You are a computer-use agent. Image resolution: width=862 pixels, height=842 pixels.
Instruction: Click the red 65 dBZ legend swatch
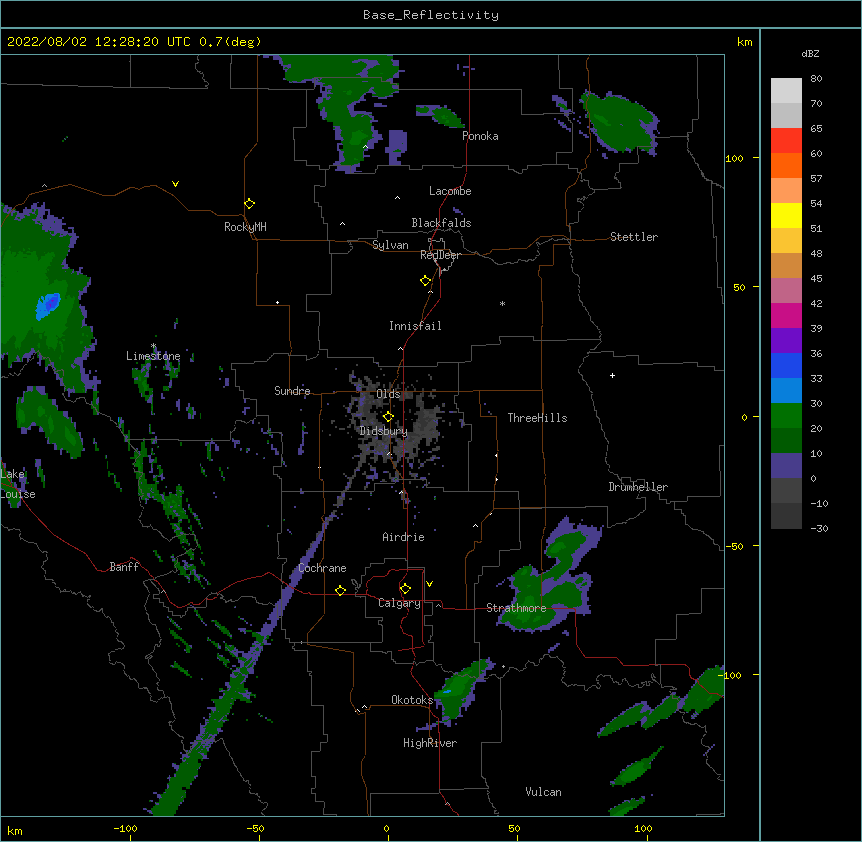click(x=786, y=141)
